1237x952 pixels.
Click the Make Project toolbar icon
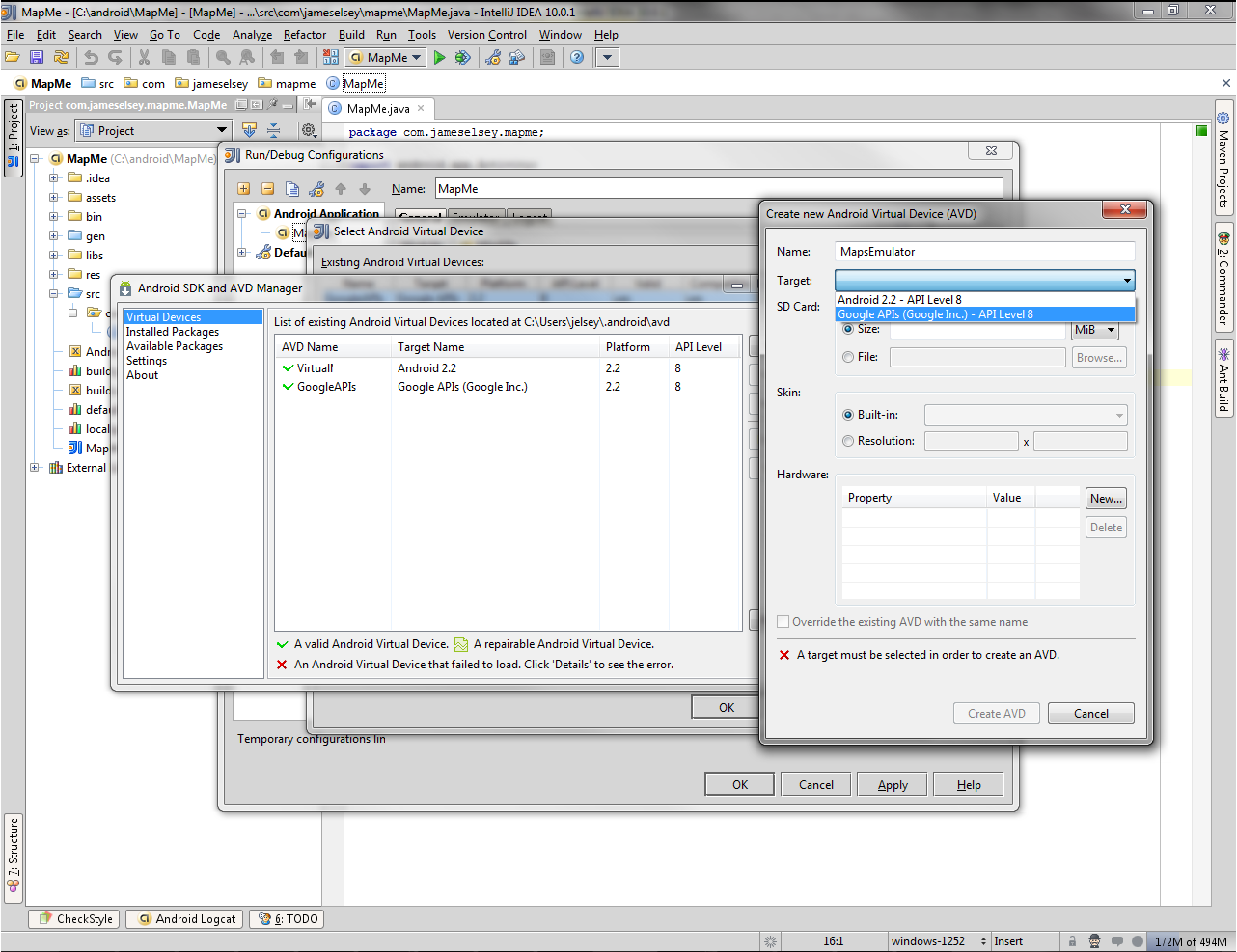point(331,58)
